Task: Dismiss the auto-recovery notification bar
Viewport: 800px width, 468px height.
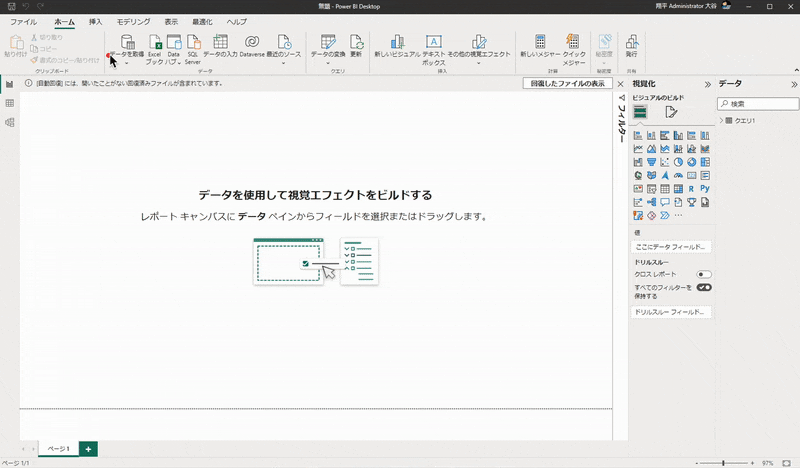Action: [x=620, y=84]
